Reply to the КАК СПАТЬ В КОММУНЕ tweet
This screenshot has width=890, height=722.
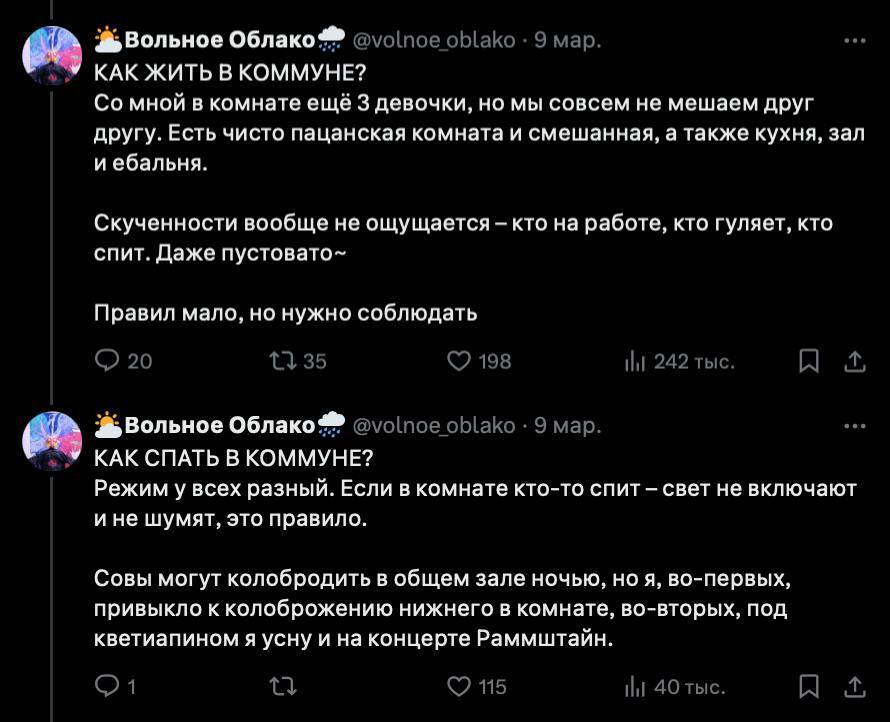pyautogui.click(x=106, y=686)
